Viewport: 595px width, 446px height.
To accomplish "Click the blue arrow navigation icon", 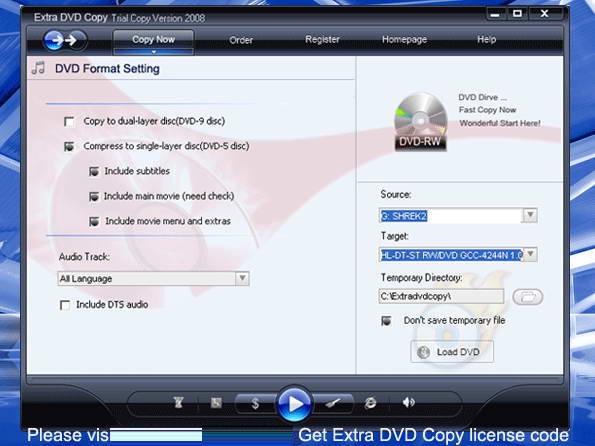I will click(x=65, y=40).
